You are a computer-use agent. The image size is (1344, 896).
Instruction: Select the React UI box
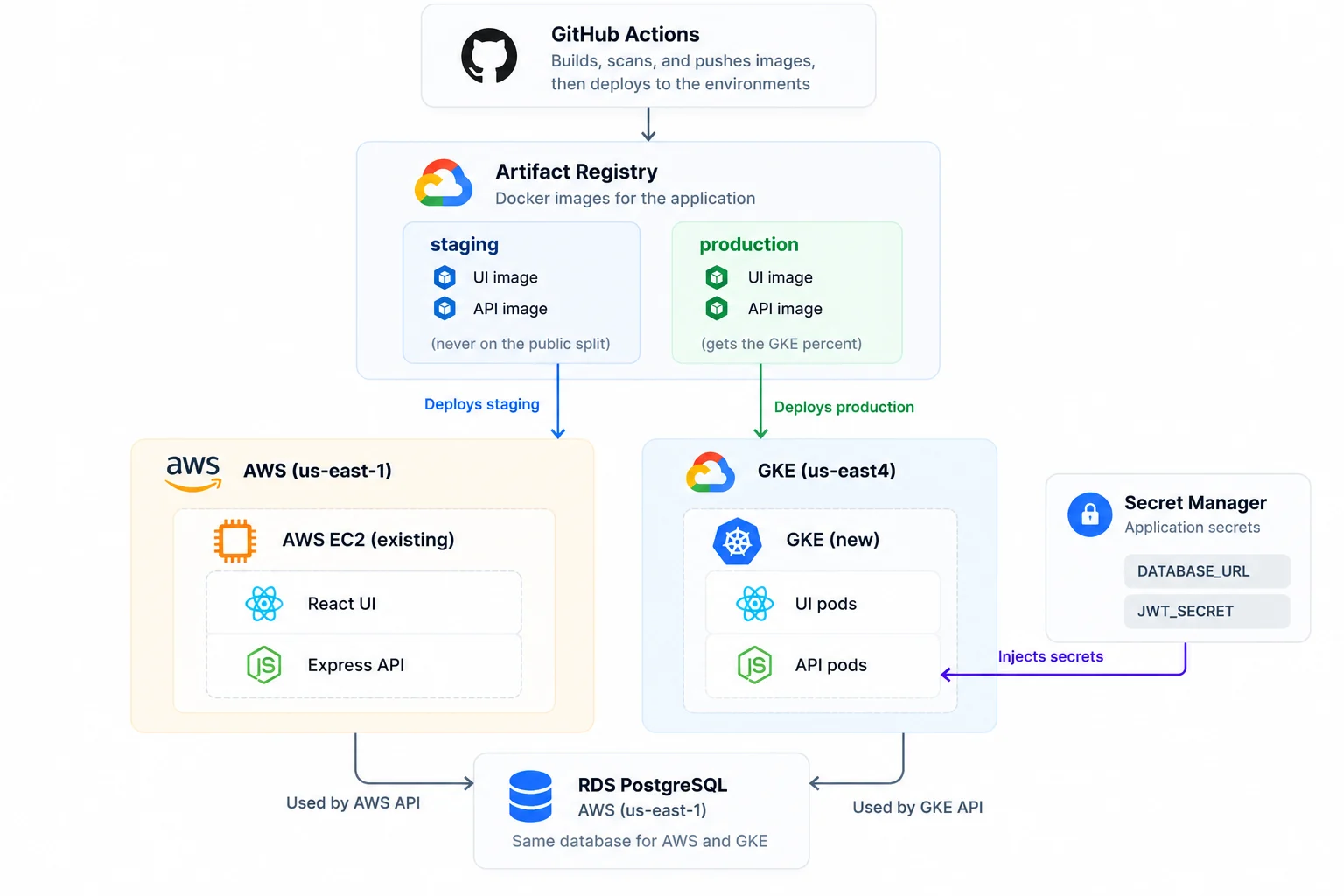[x=364, y=603]
